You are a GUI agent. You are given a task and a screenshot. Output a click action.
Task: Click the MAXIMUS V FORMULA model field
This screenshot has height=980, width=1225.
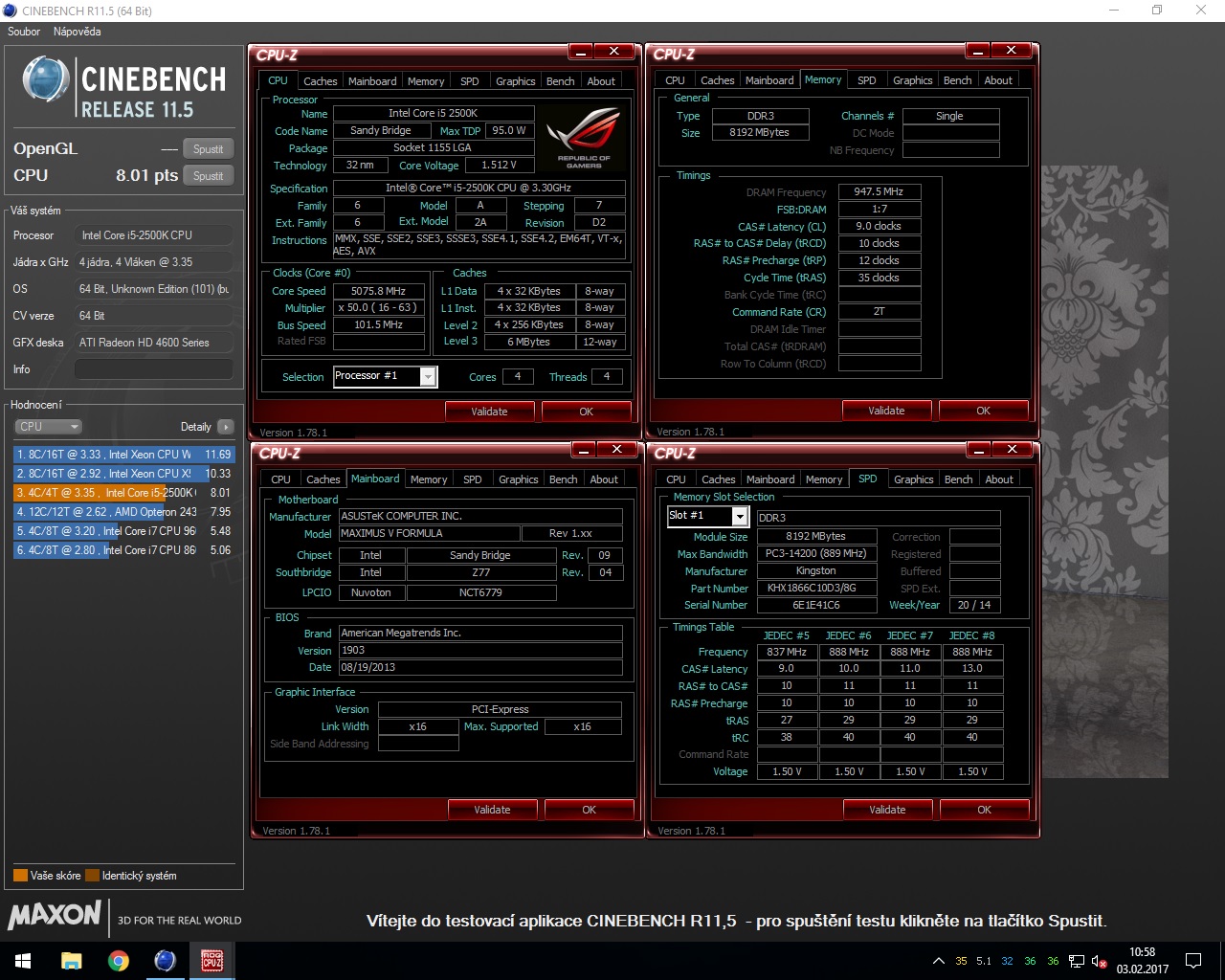[x=429, y=533]
